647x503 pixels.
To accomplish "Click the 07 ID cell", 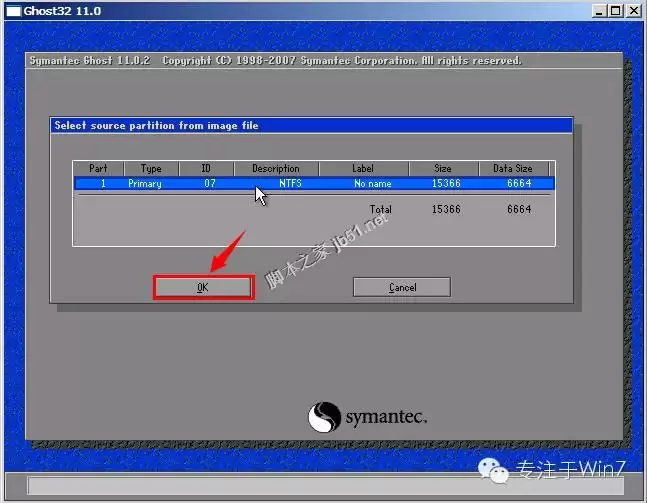I will click(x=210, y=183).
